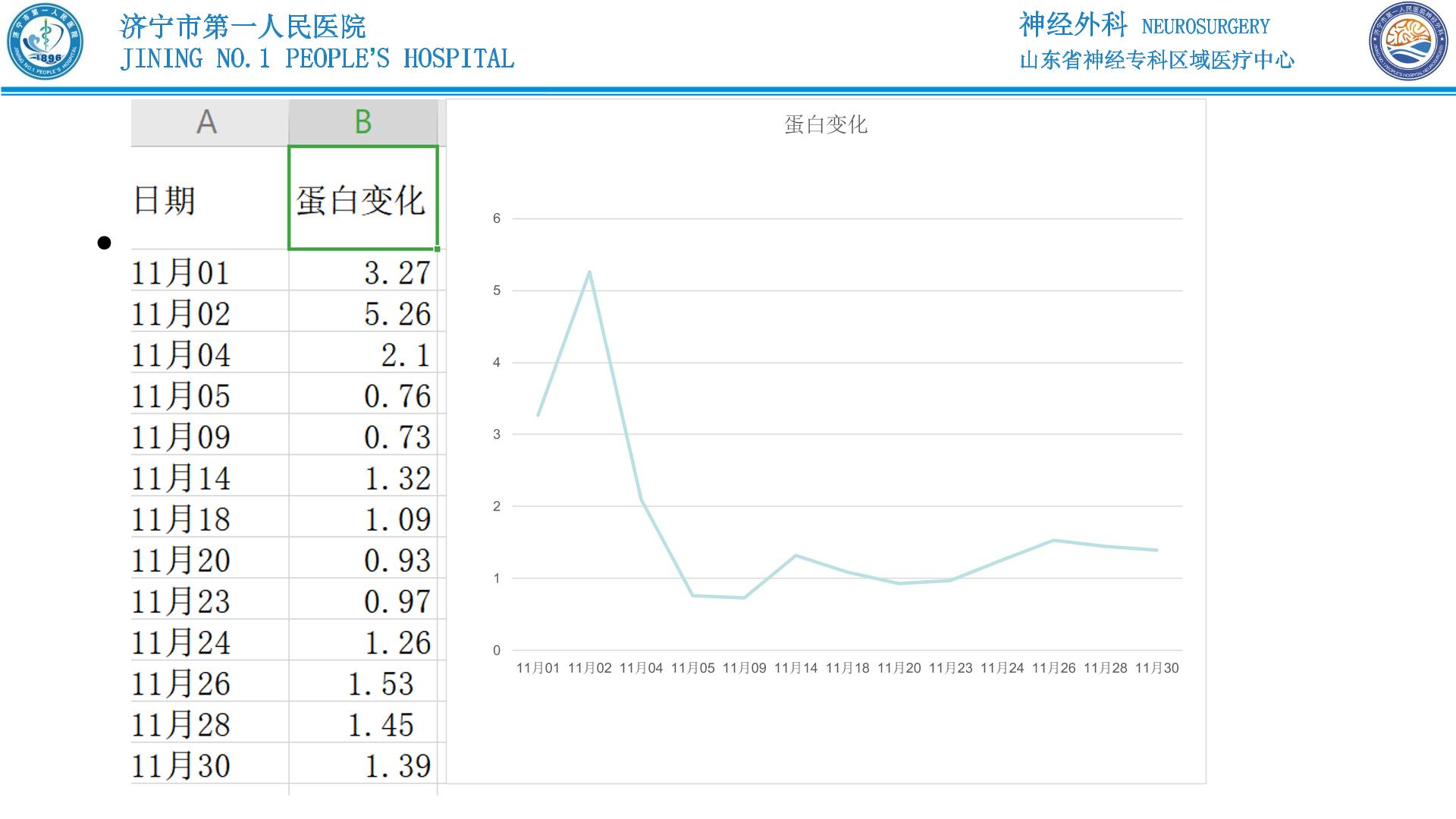Click x-axis label 11月26 on chart
This screenshot has width=1456, height=819.
coord(1053,668)
